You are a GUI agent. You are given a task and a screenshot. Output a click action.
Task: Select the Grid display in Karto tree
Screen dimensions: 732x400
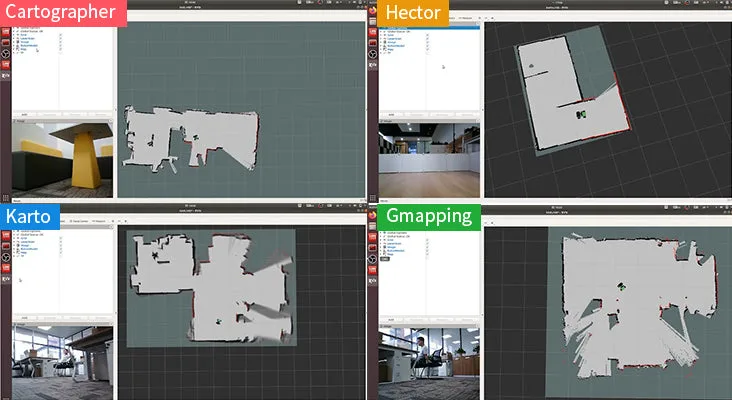click(x=24, y=238)
